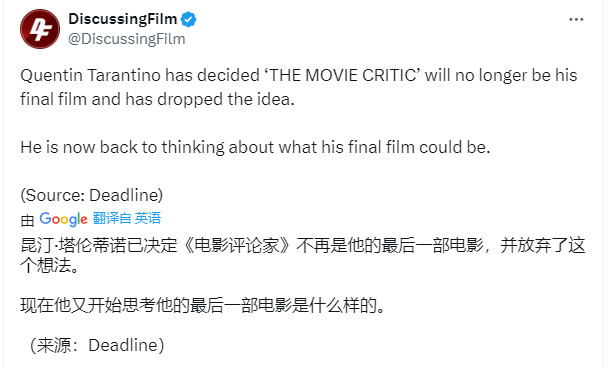
Task: Click the 翻译自 英语 translation link
Action: pos(127,218)
